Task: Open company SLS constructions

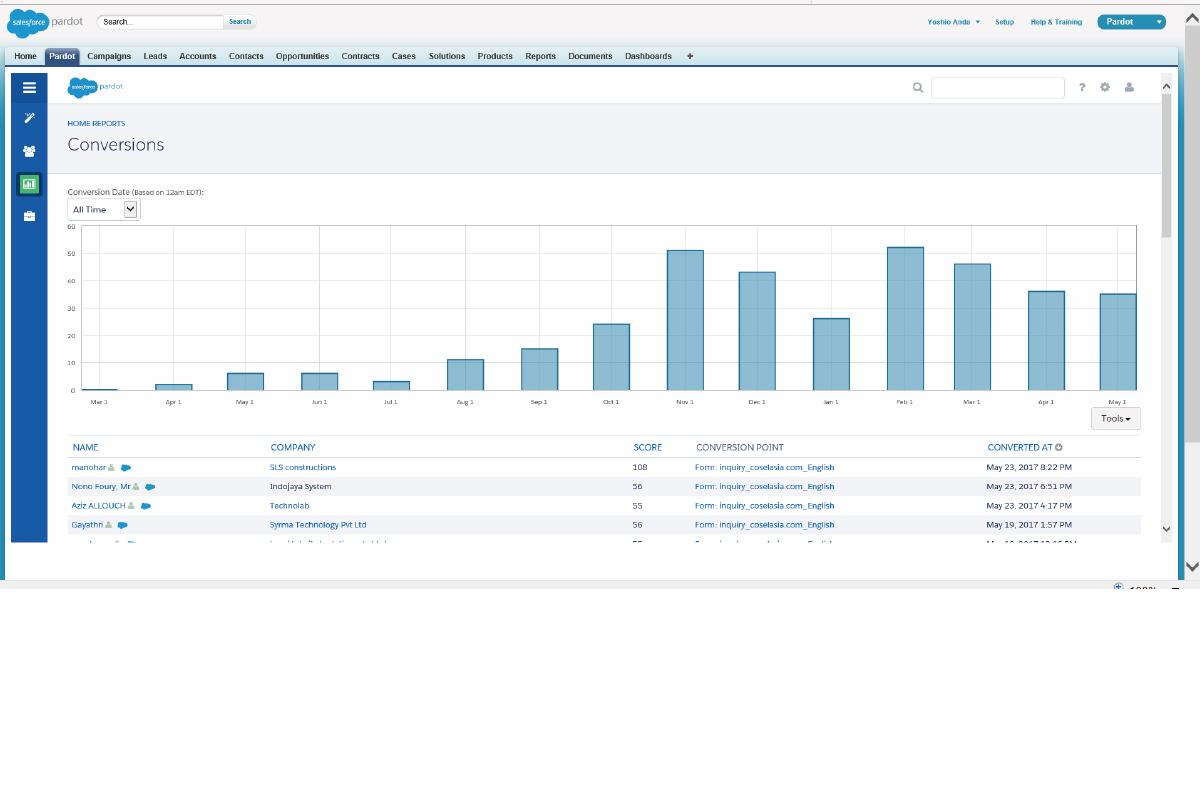Action: [x=303, y=467]
